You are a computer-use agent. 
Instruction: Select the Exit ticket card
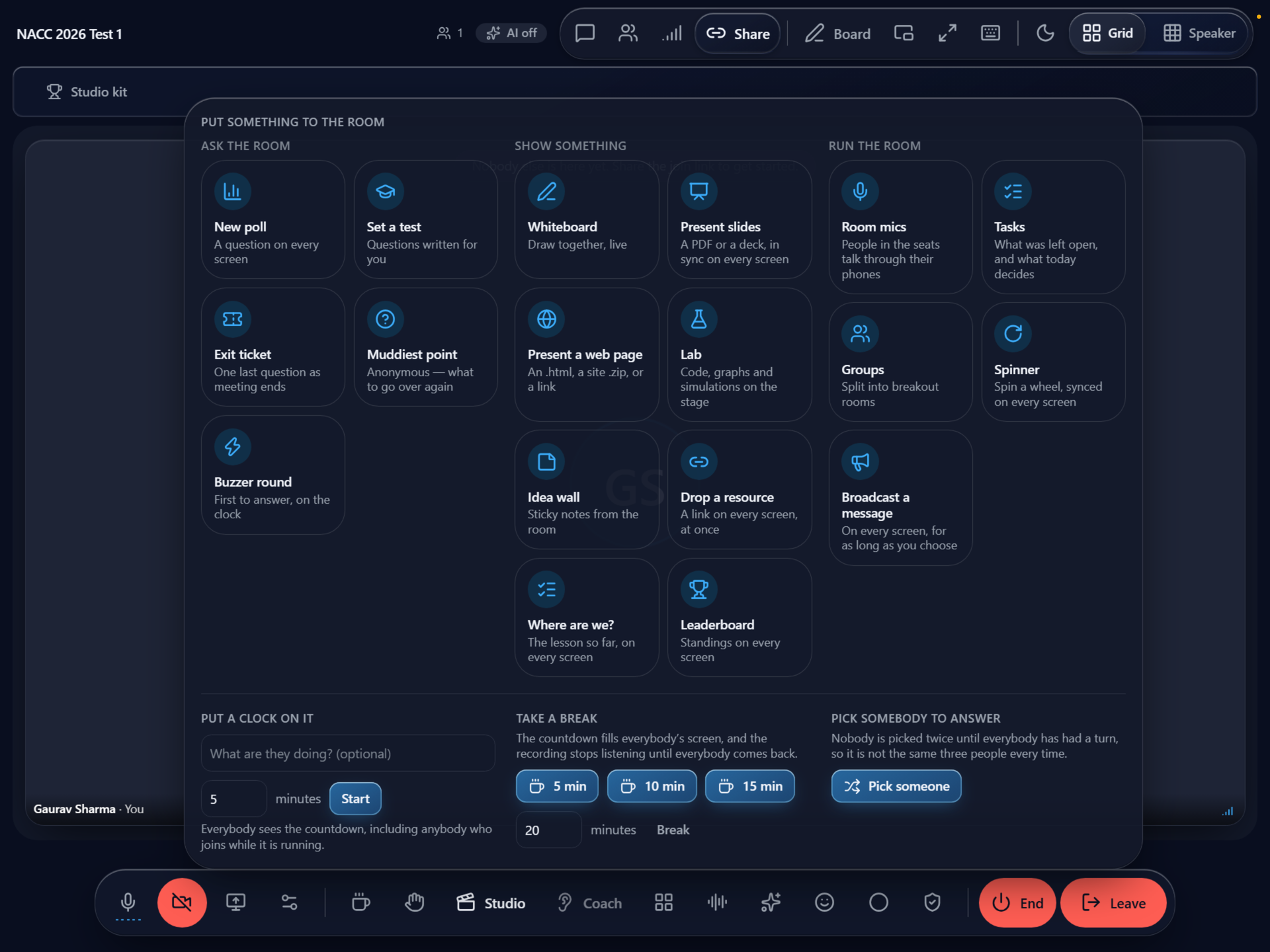pyautogui.click(x=273, y=347)
